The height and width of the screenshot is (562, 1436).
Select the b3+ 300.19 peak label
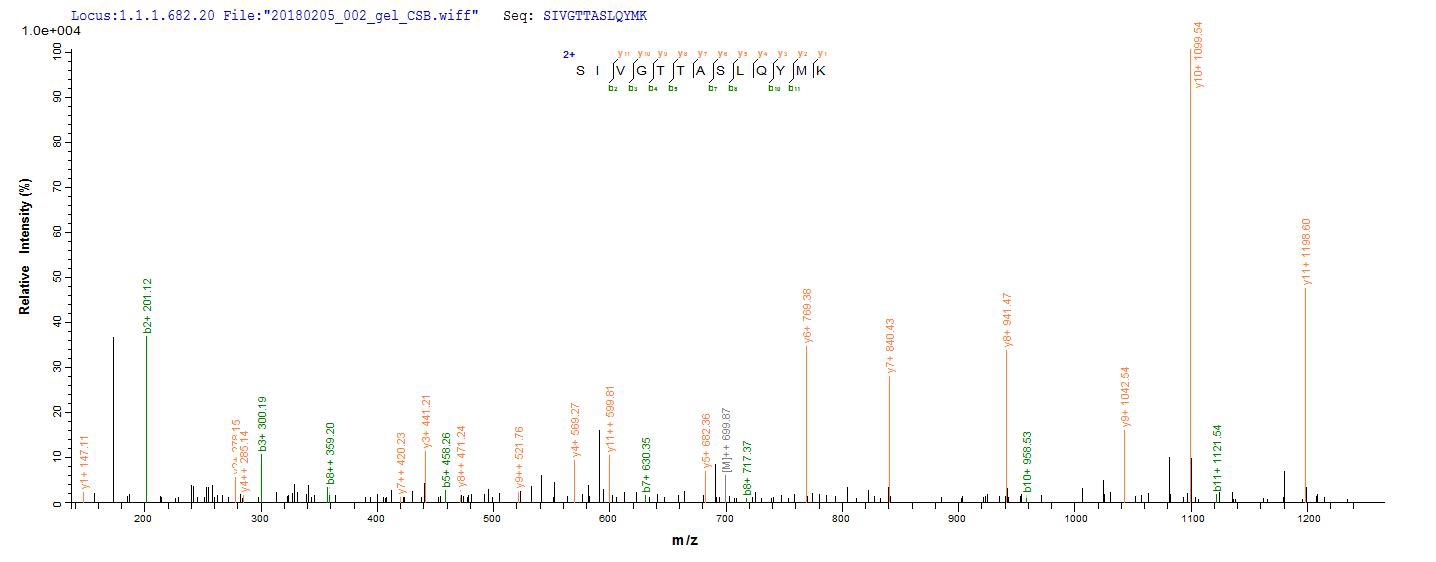pyautogui.click(x=262, y=424)
